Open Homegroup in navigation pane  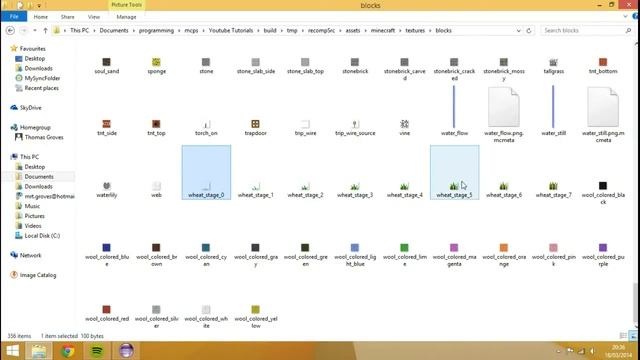pyautogui.click(x=35, y=127)
